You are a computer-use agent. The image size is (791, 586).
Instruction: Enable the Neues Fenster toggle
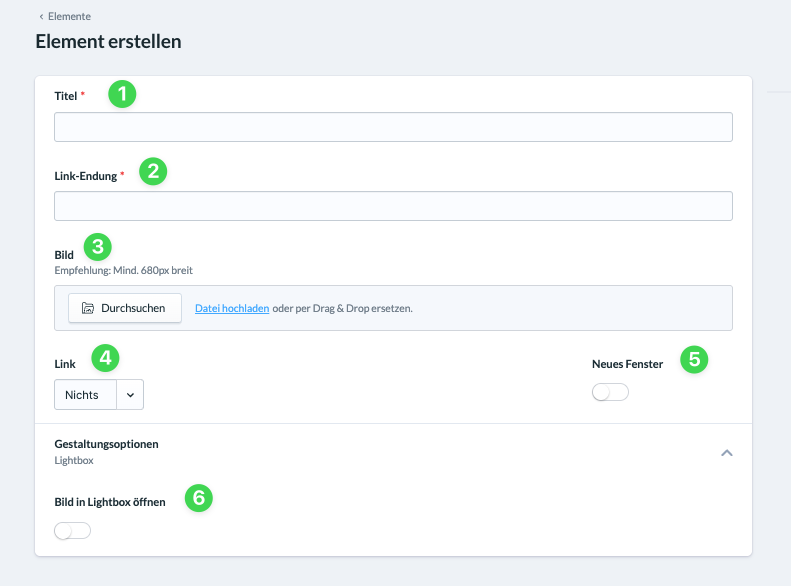(x=610, y=392)
